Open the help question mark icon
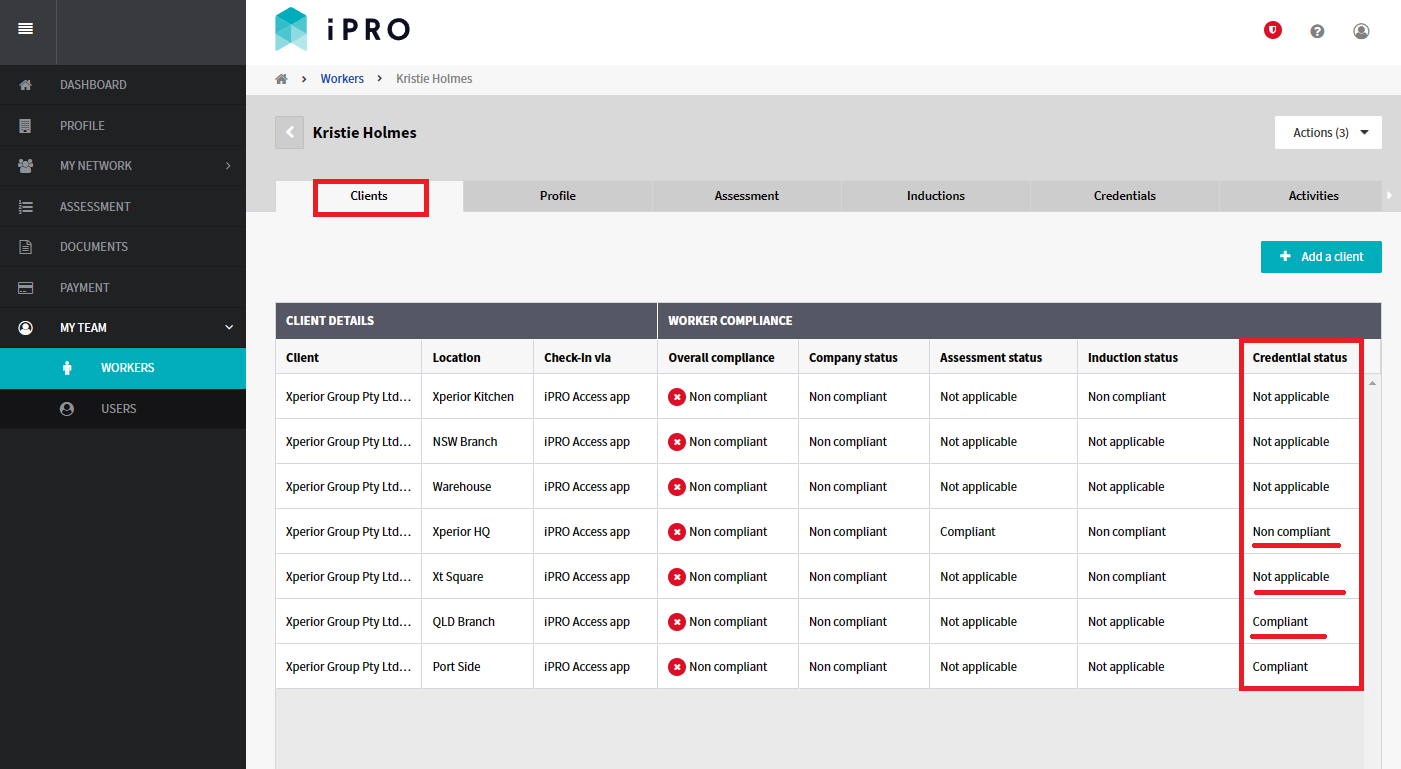The height and width of the screenshot is (769, 1401). coord(1317,31)
